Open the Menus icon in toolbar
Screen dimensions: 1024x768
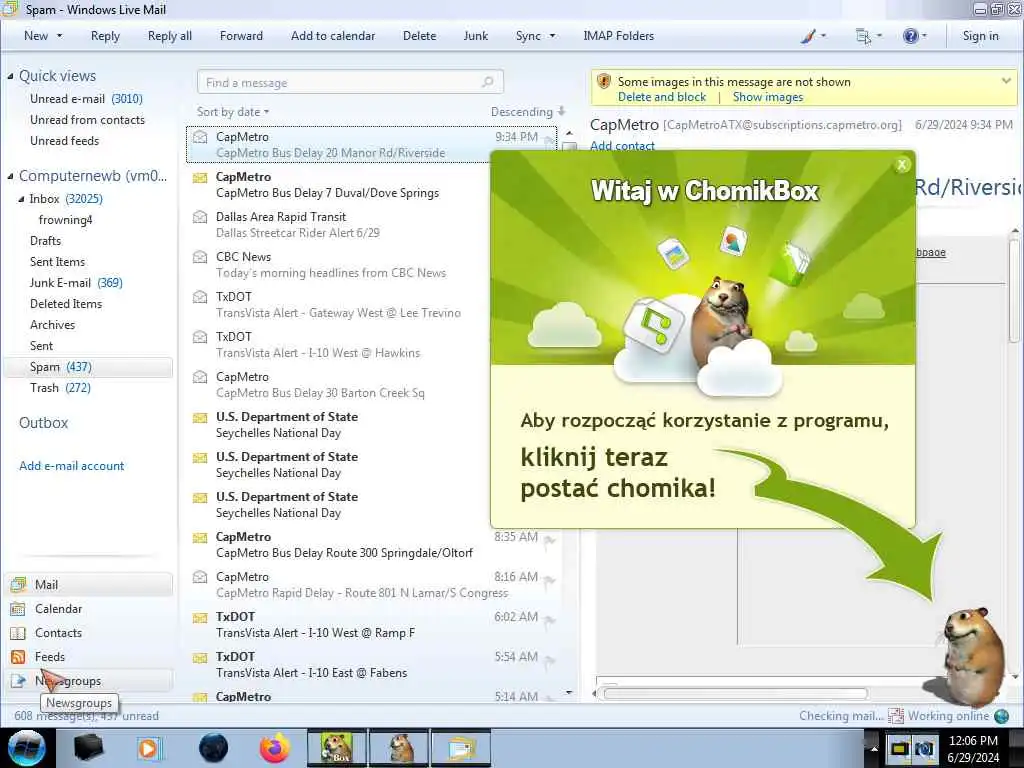point(863,36)
